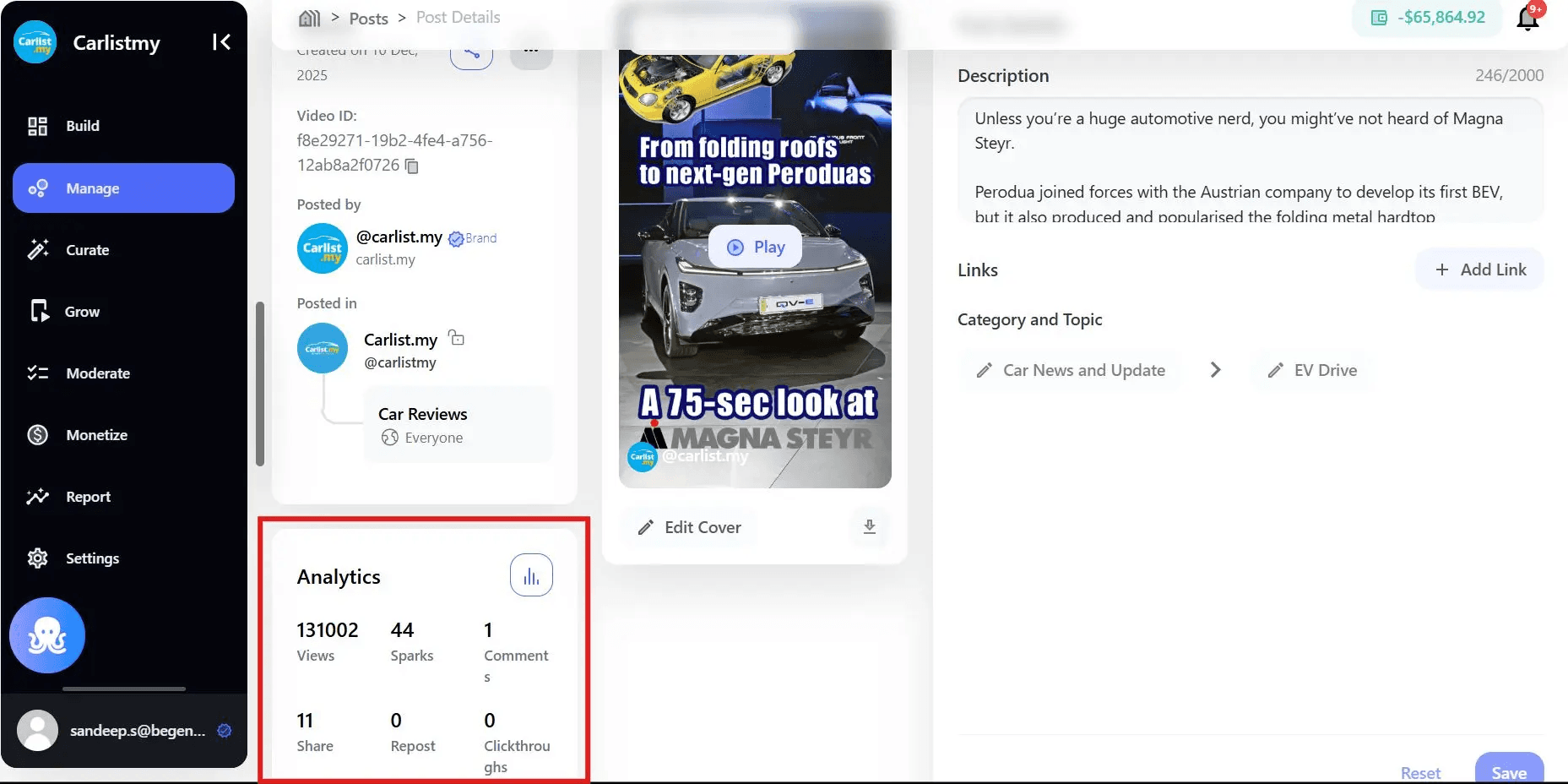
Task: Open the octopus assistant bubble
Action: pyautogui.click(x=47, y=635)
